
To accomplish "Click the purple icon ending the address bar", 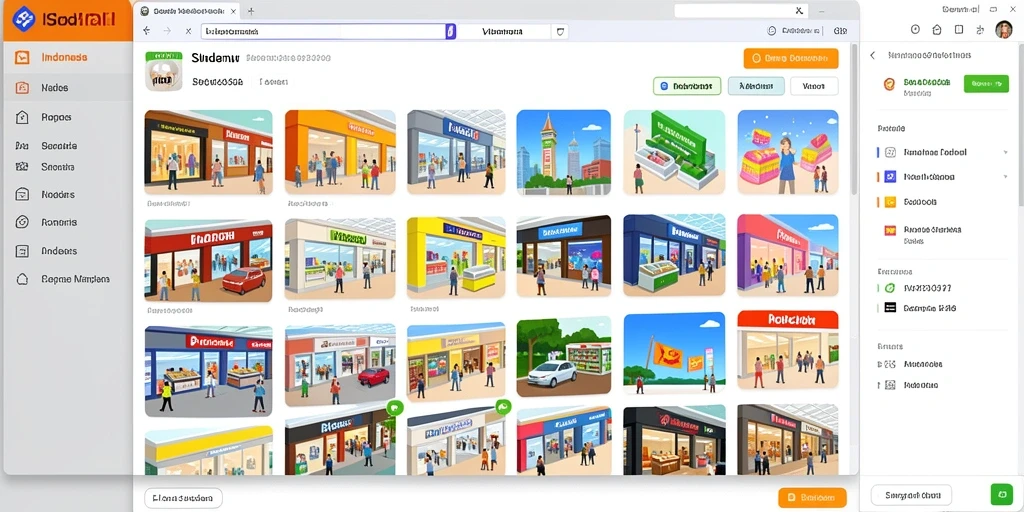I will (x=450, y=31).
